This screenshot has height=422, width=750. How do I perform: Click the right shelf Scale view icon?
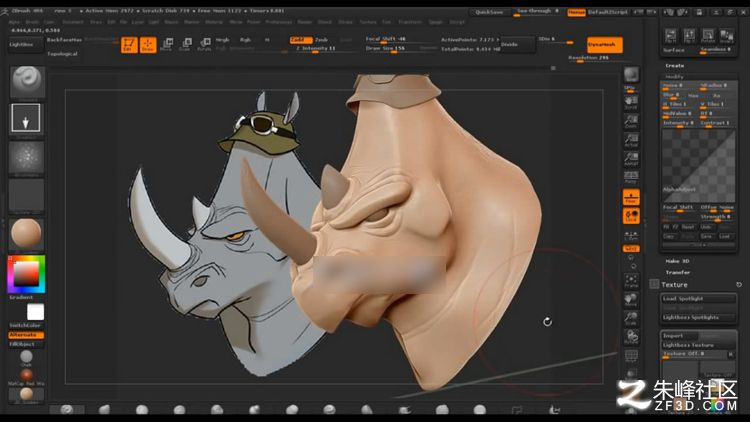tap(631, 319)
